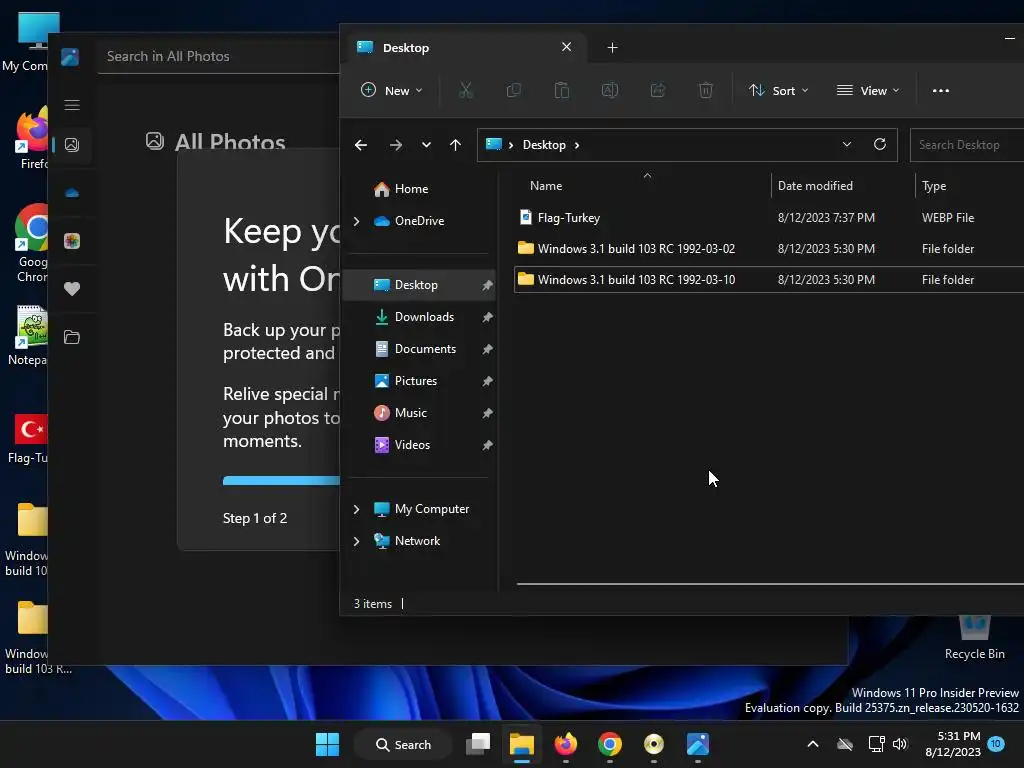Viewport: 1024px width, 768px height.
Task: Sort by Date modified column header
Action: pyautogui.click(x=843, y=186)
